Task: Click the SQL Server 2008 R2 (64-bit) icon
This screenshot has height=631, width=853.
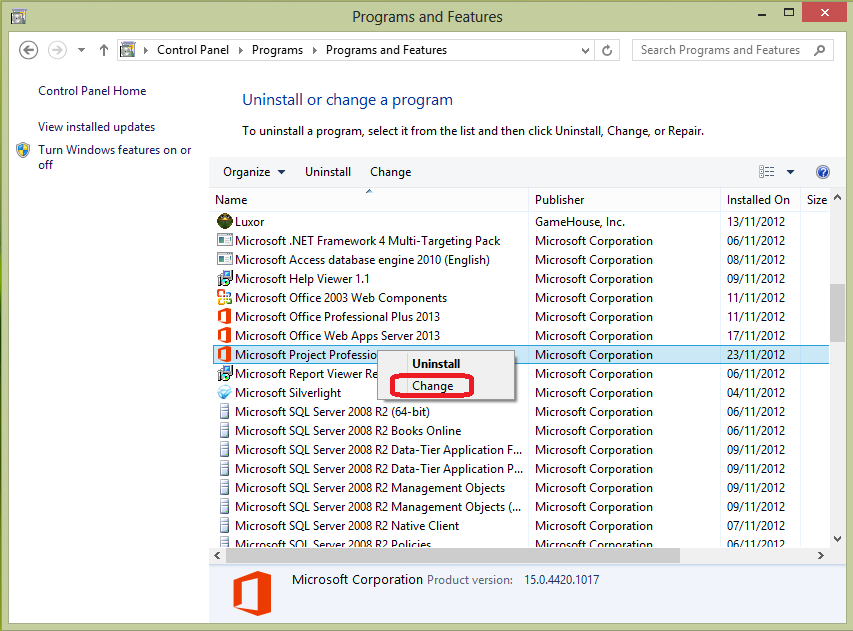Action: click(224, 412)
